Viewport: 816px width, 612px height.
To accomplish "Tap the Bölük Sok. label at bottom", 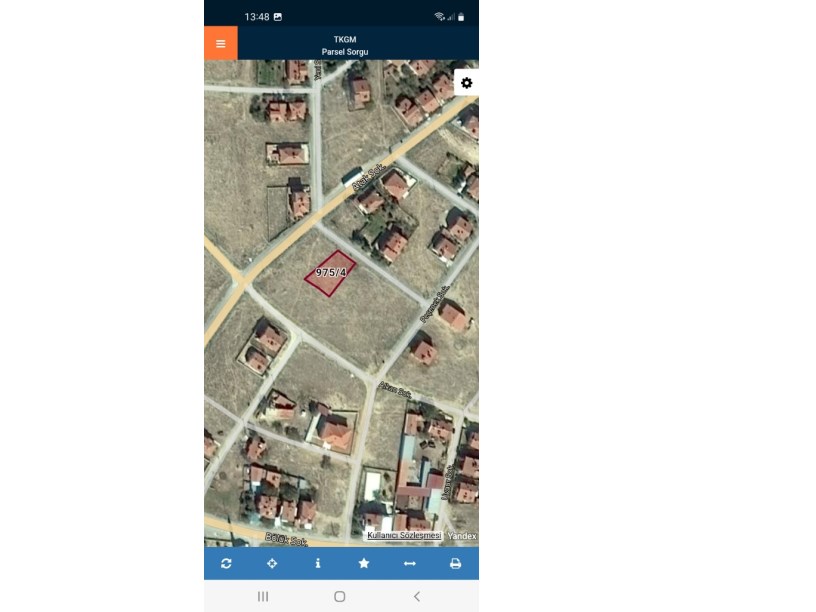I will [x=286, y=540].
